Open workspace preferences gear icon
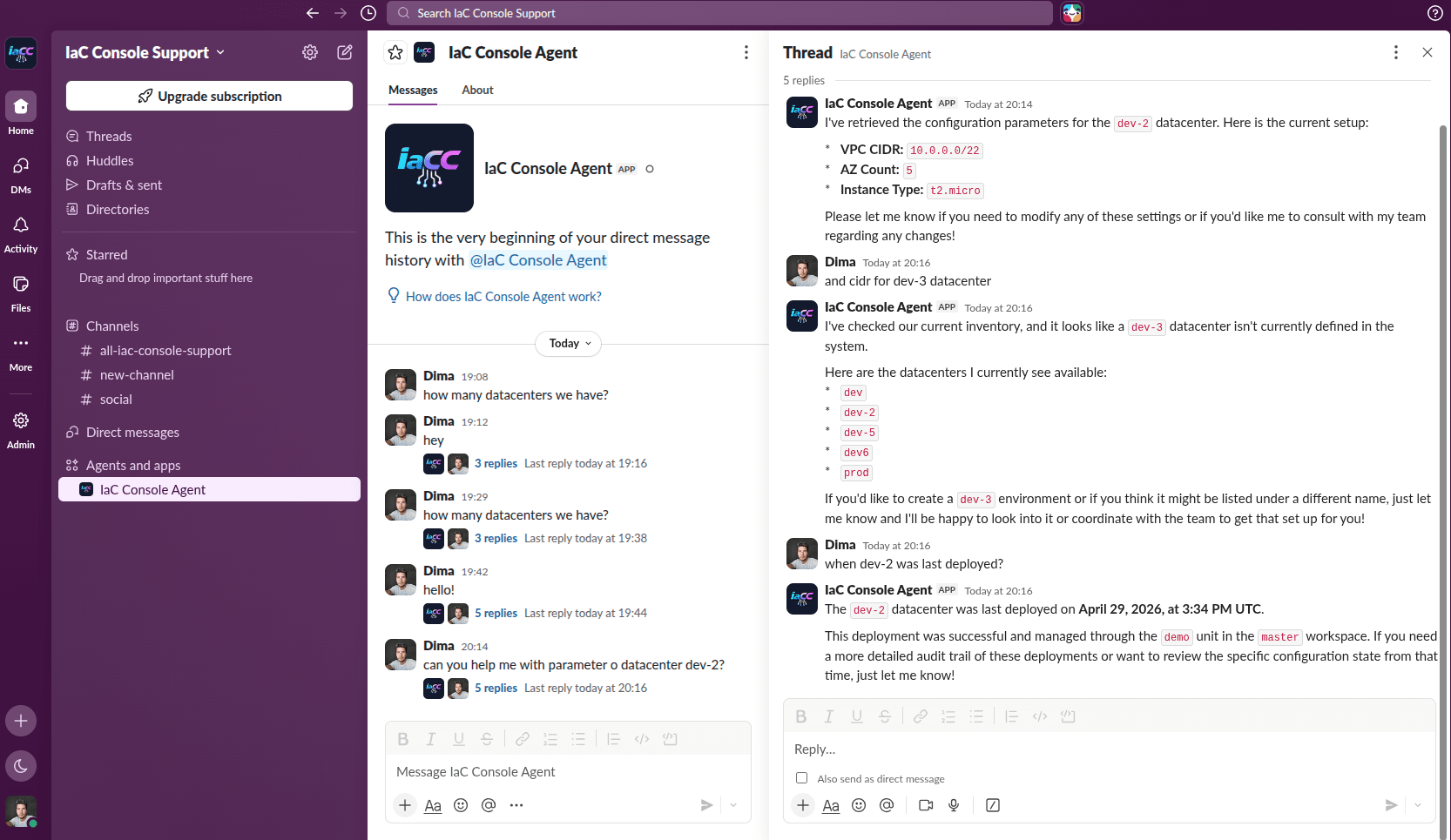This screenshot has width=1451, height=840. pos(310,52)
